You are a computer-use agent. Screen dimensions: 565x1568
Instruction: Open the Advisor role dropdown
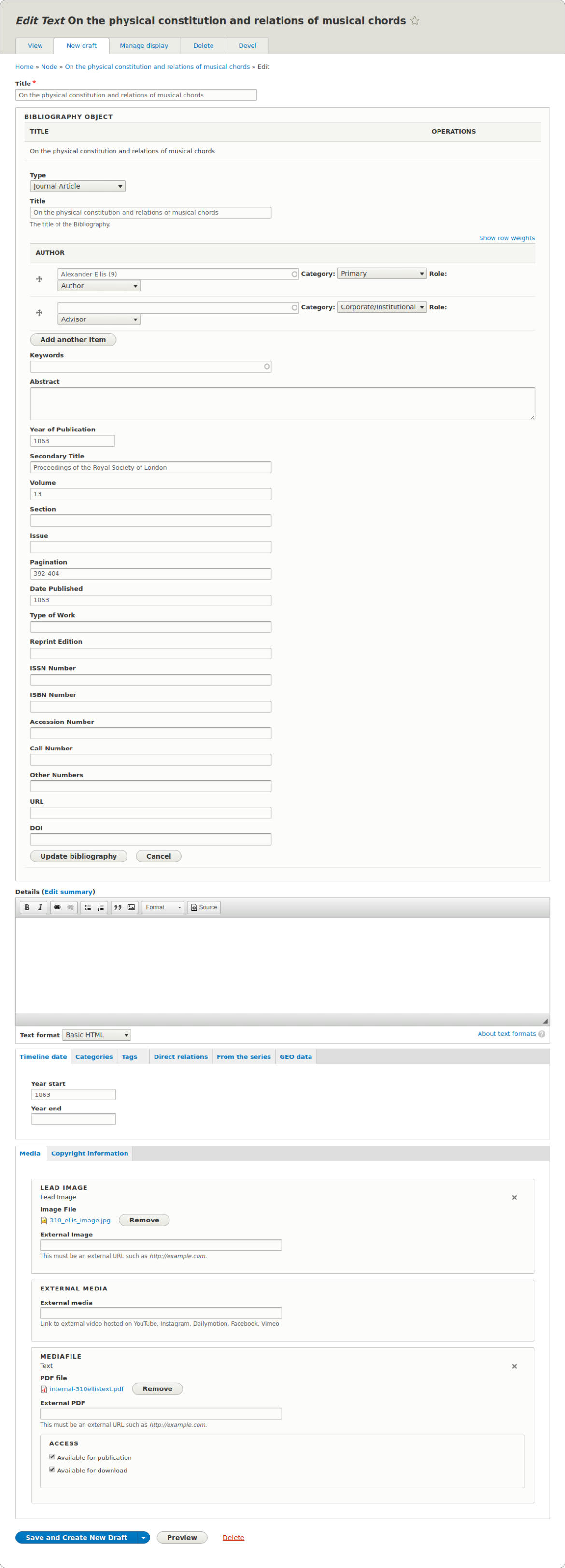[x=99, y=319]
